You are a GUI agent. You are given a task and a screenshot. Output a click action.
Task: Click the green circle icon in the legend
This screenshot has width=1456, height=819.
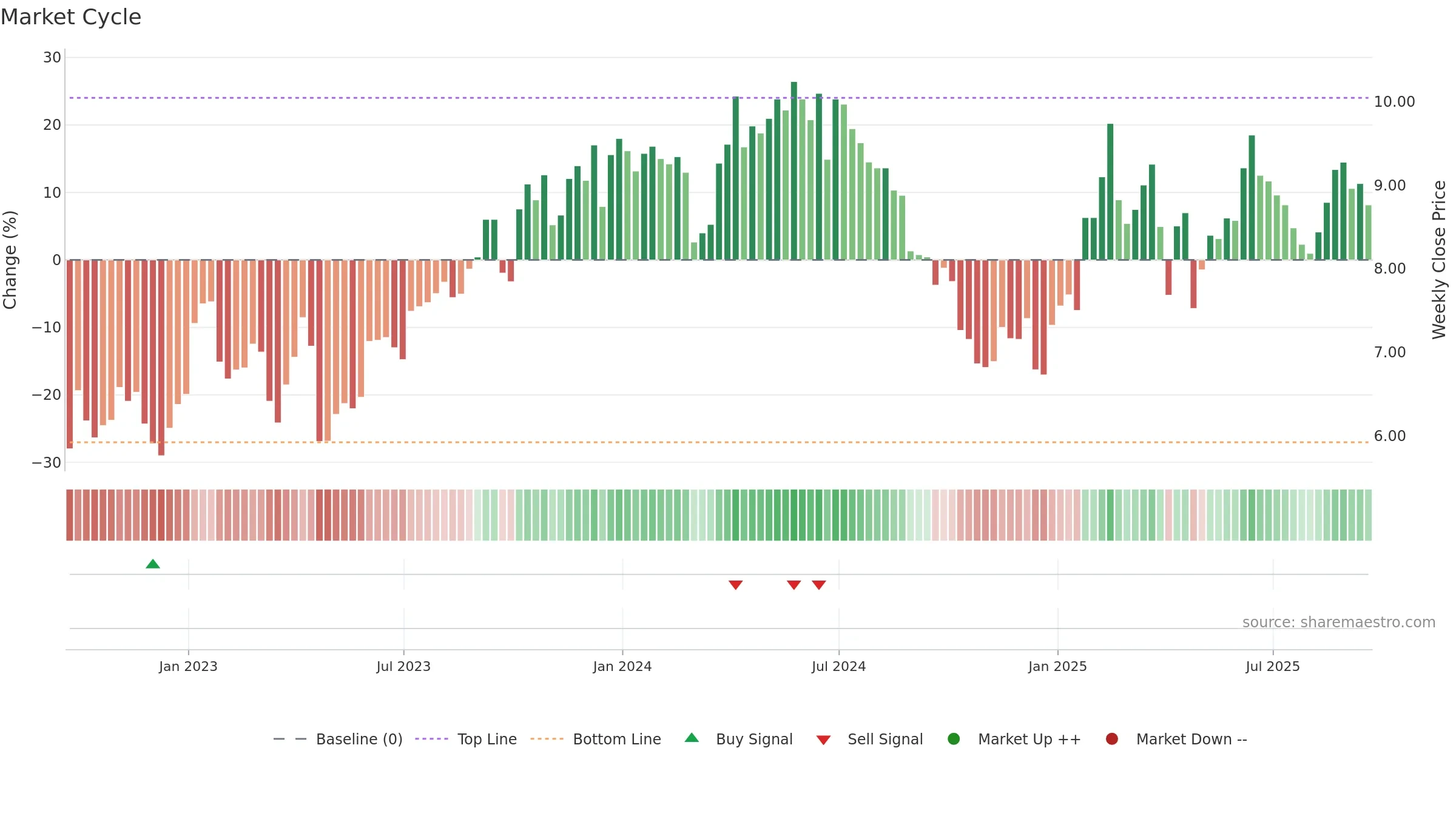point(954,739)
